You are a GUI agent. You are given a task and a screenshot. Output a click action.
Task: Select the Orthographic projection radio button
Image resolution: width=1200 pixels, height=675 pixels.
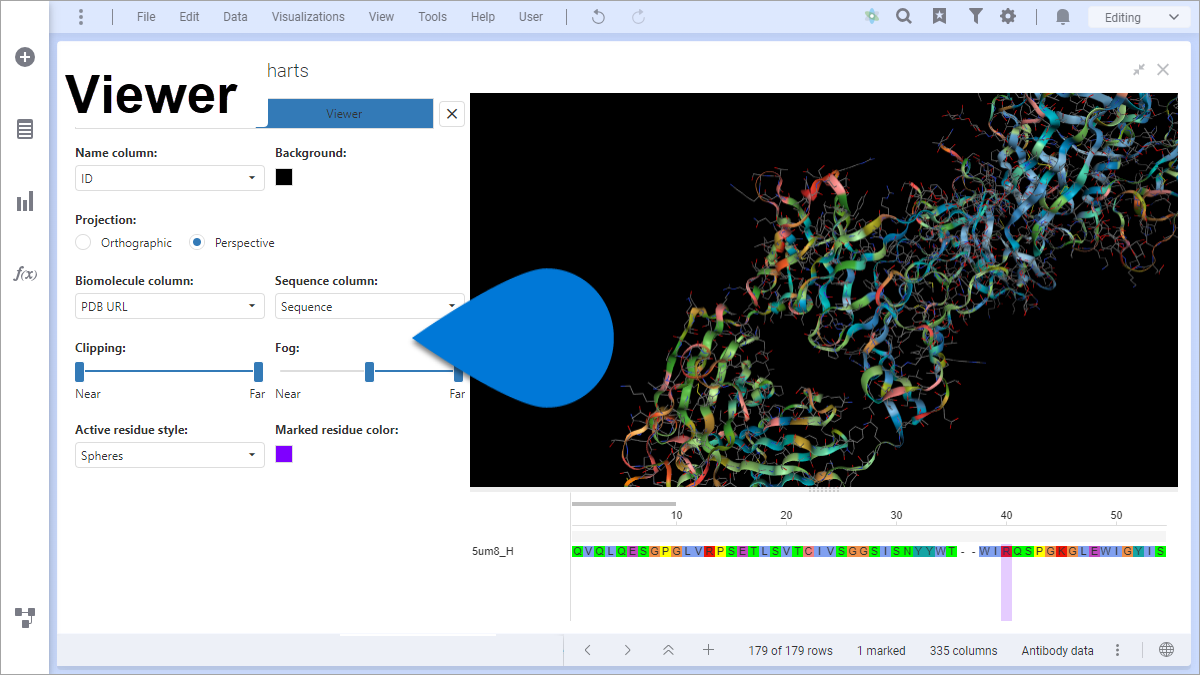tap(82, 242)
